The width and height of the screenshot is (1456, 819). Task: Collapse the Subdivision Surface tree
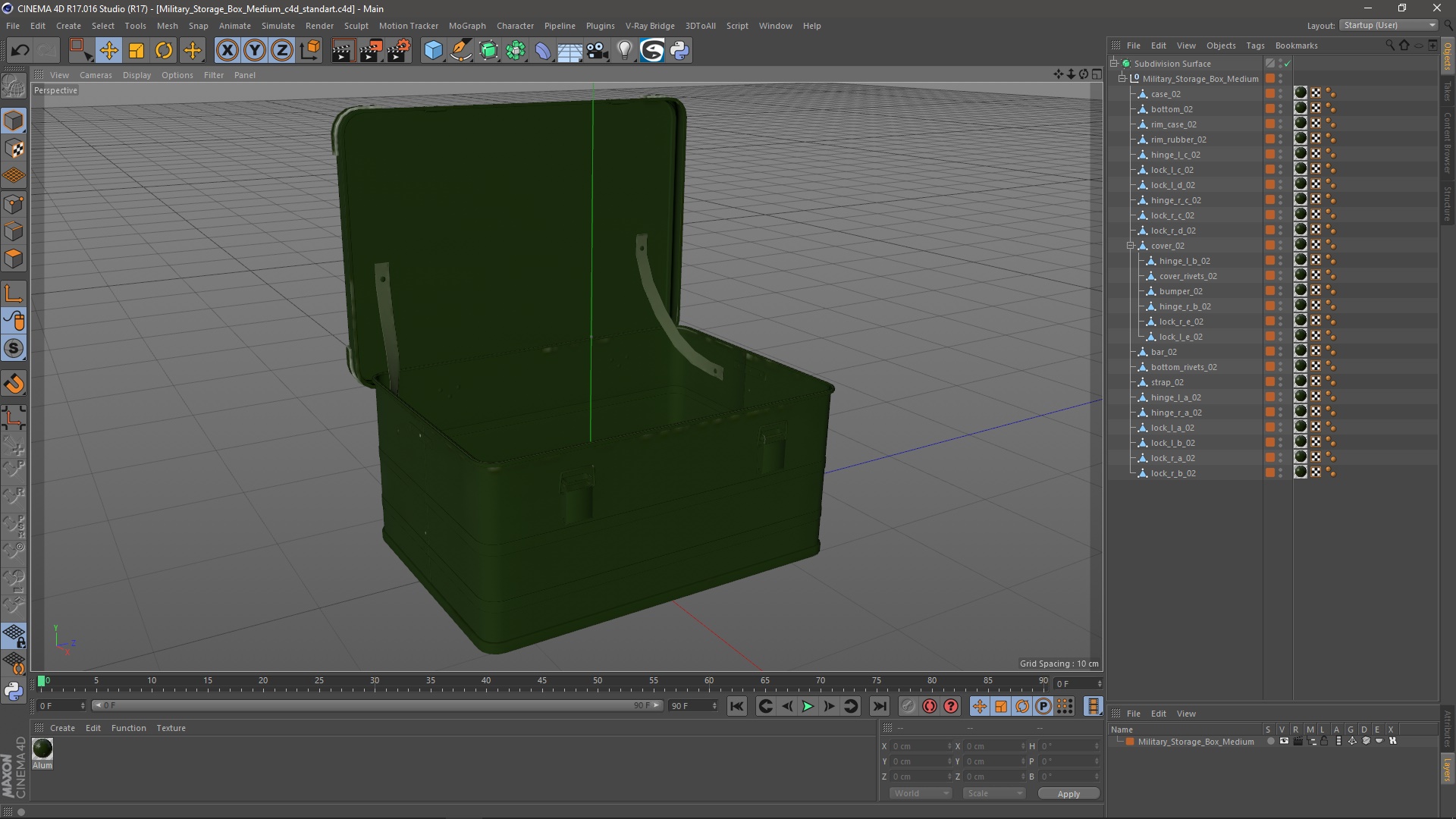(1114, 64)
